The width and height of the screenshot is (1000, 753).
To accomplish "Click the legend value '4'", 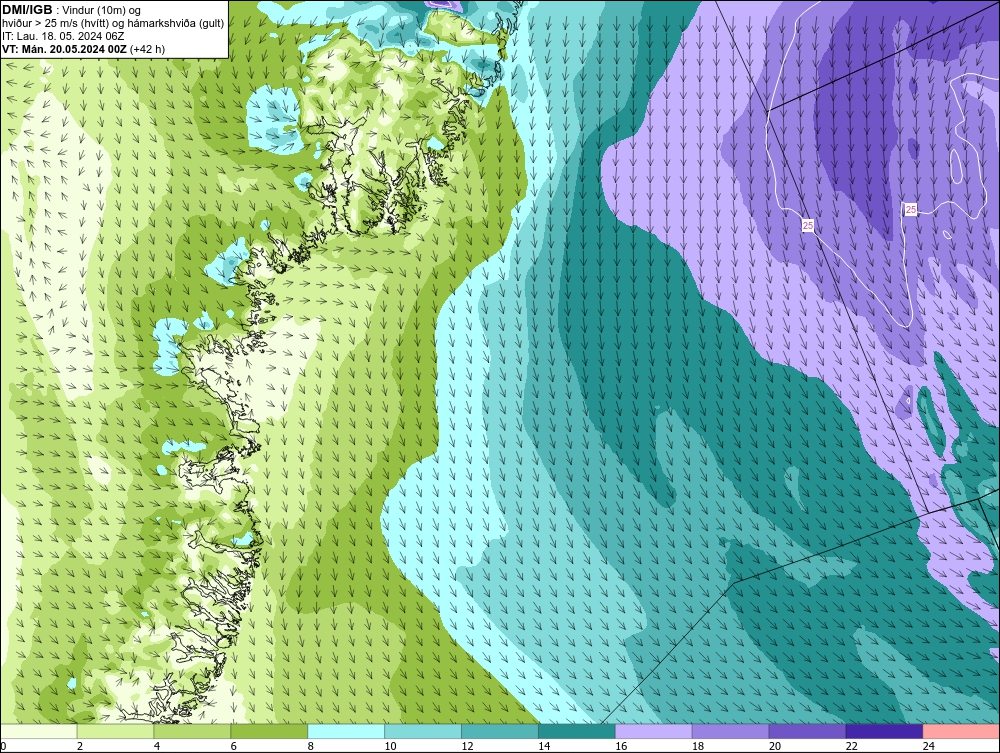I will pos(157,746).
